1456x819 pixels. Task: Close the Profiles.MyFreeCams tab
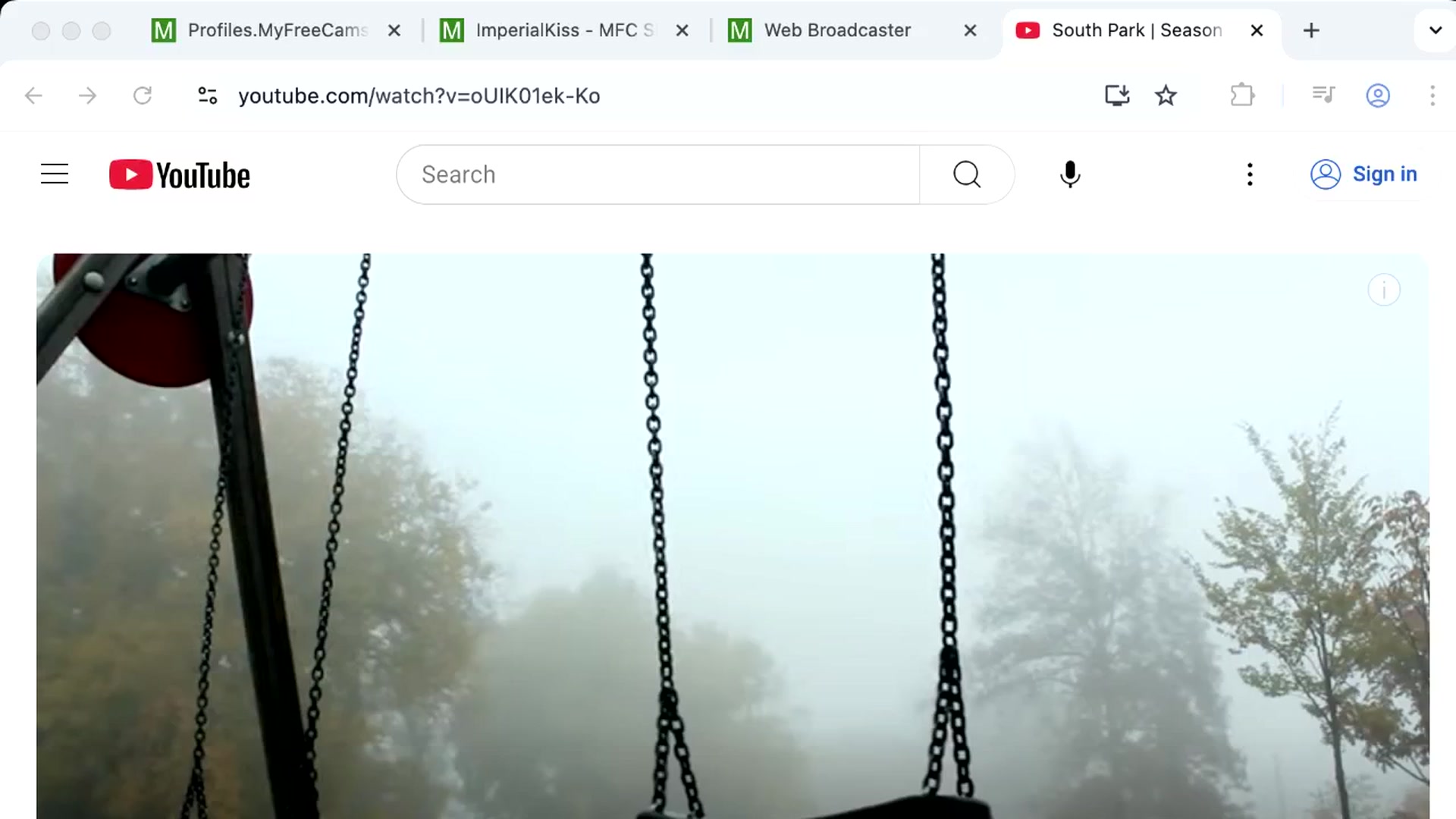tap(394, 30)
